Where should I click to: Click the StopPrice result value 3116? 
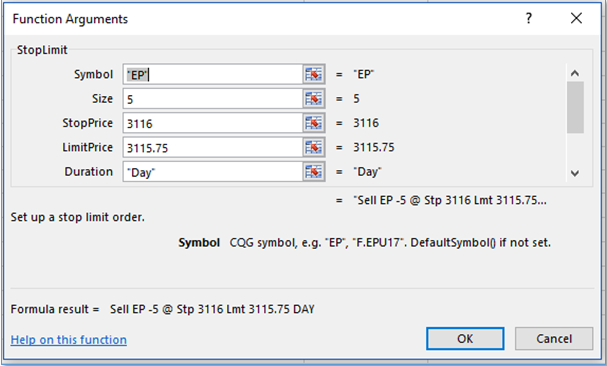click(366, 123)
